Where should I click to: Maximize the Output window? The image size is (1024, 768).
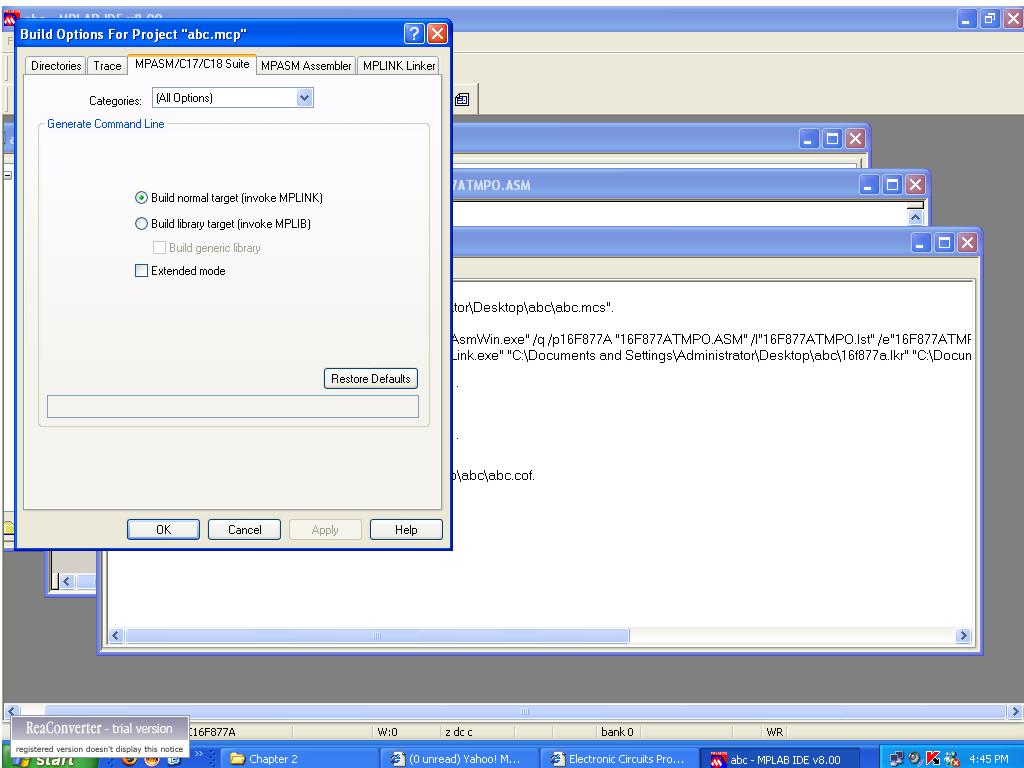[944, 243]
